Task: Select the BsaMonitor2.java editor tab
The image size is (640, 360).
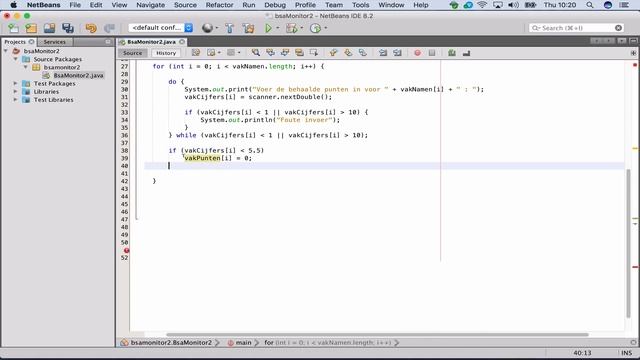Action: point(151,42)
